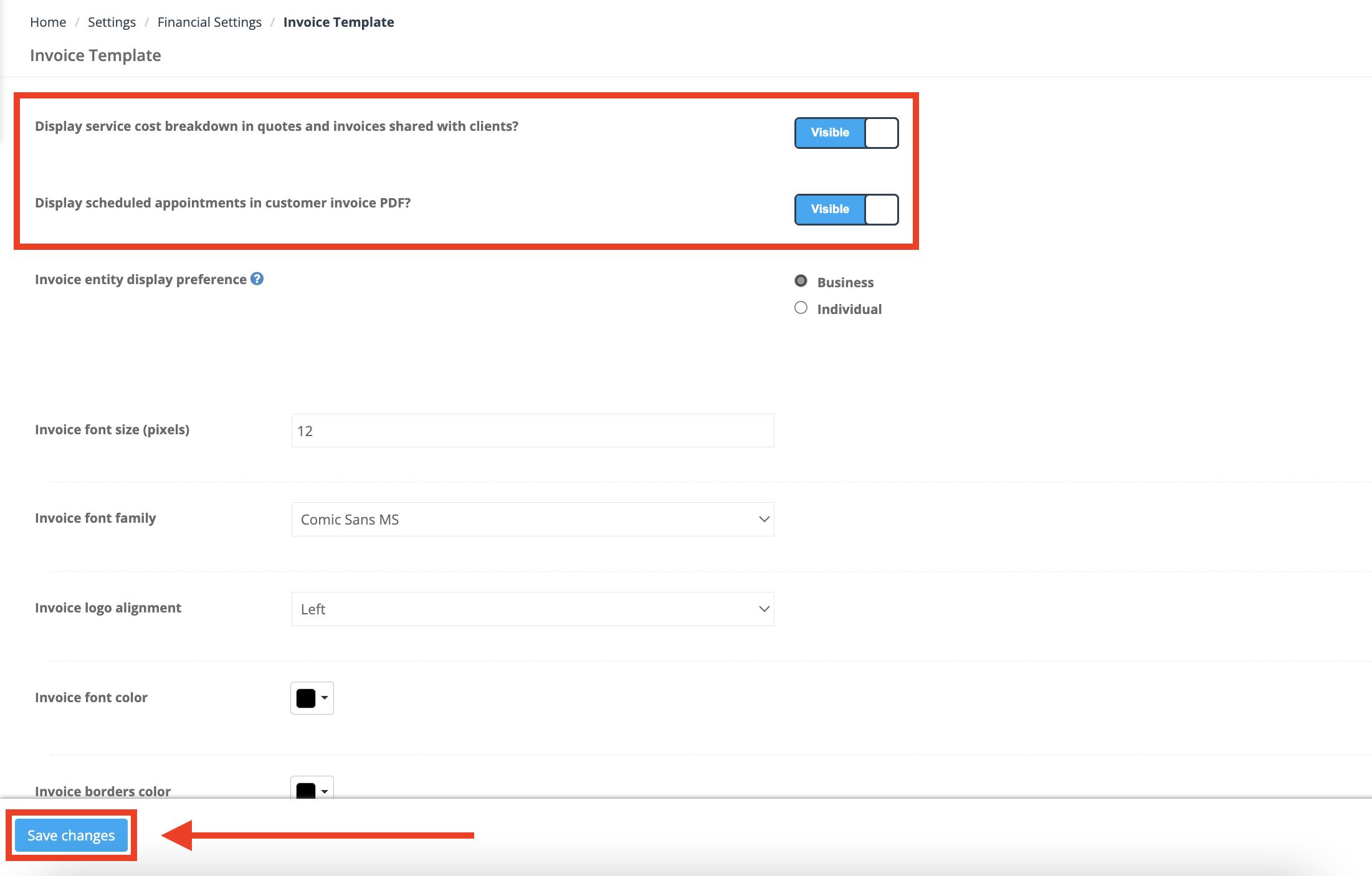The width and height of the screenshot is (1372, 876).
Task: Click the 'Invoice logo alignment' label
Action: click(x=108, y=608)
